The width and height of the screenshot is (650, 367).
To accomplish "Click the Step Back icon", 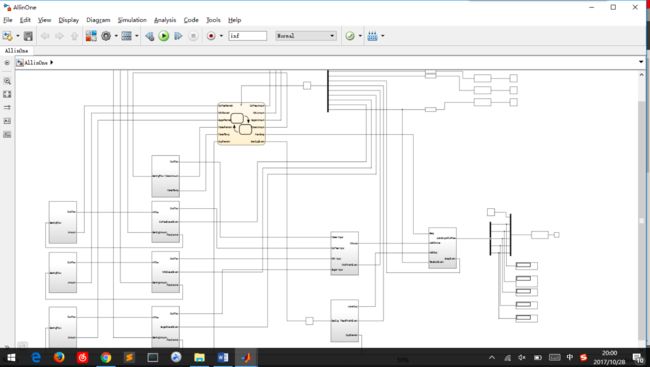I will click(150, 36).
